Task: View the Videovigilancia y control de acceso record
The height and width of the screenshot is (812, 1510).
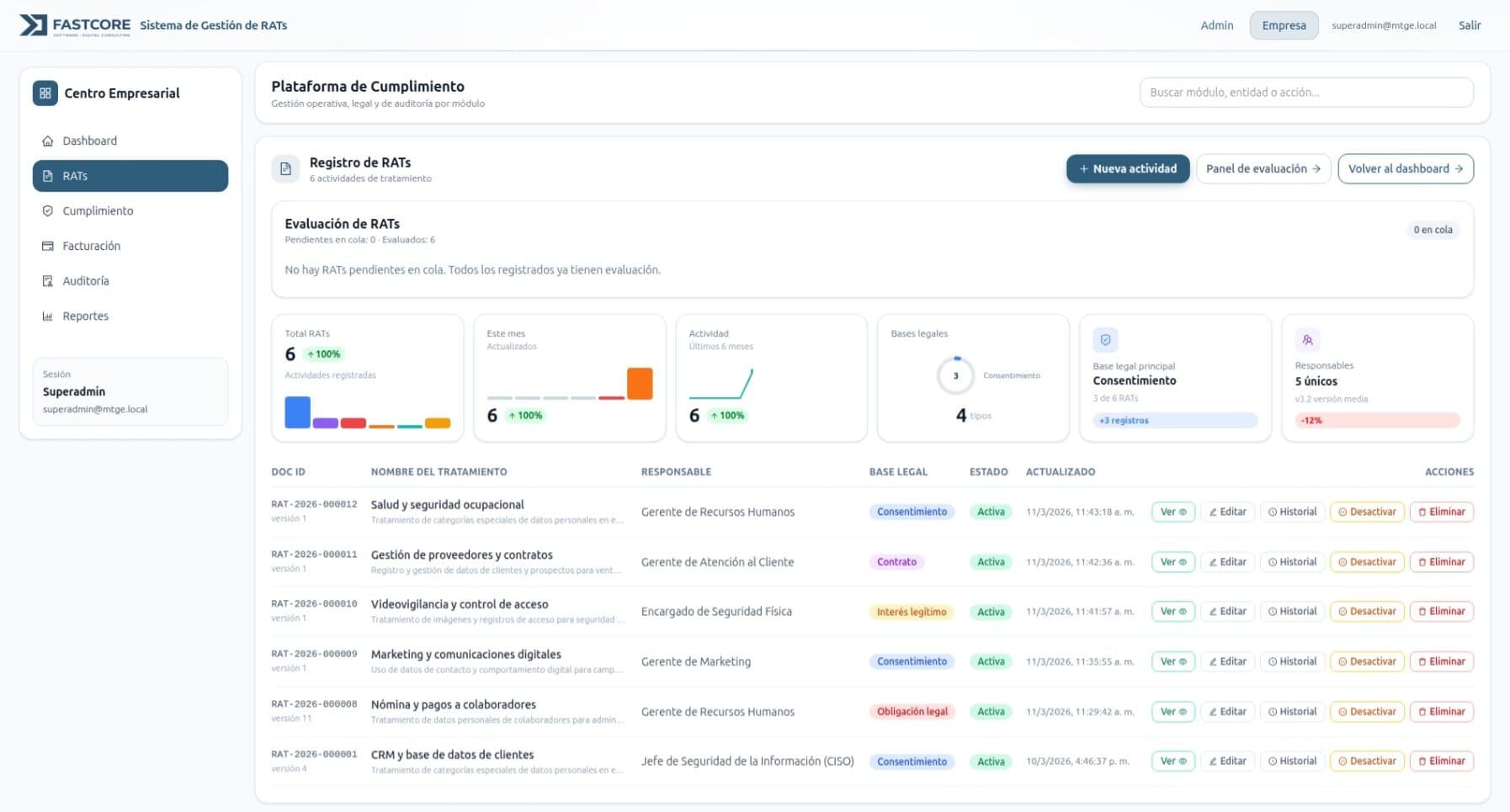Action: coord(1172,612)
